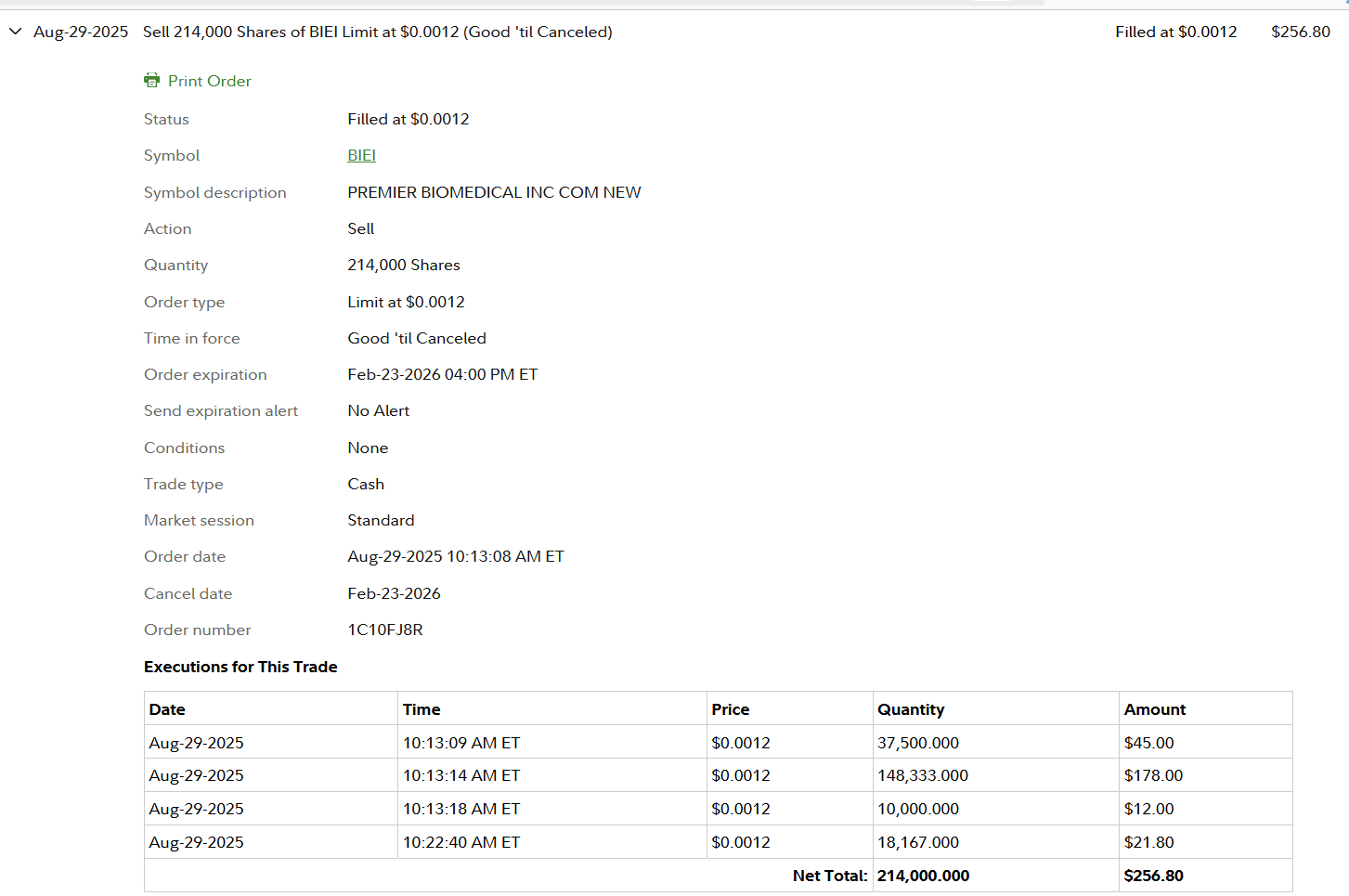Click execution time '10:13:14 AM ET'
This screenshot has height=896, width=1349.
461,775
